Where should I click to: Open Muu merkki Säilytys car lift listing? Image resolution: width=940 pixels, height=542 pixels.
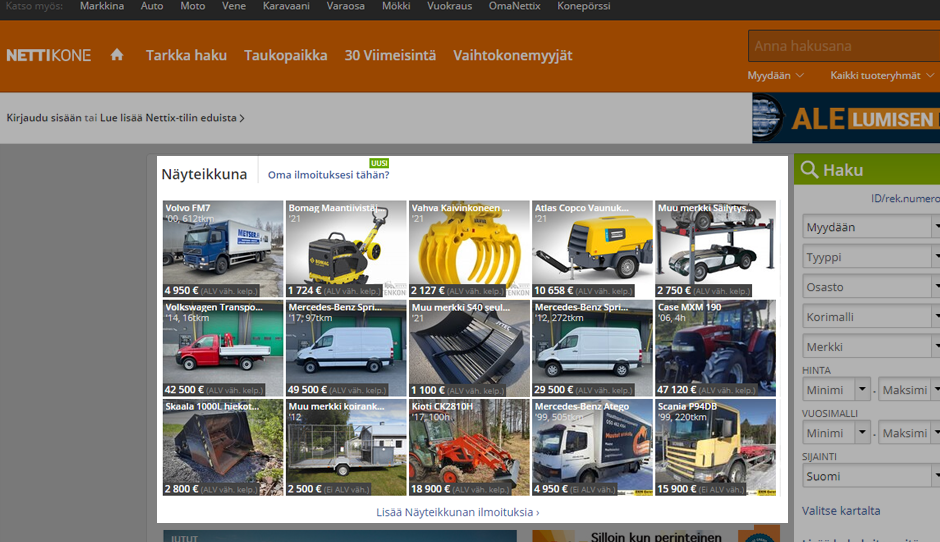click(715, 249)
